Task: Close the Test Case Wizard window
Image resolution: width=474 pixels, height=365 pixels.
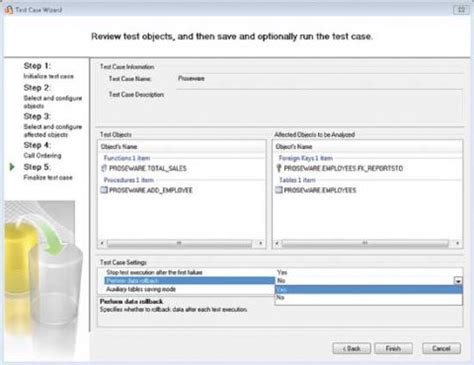Action: tap(461, 10)
